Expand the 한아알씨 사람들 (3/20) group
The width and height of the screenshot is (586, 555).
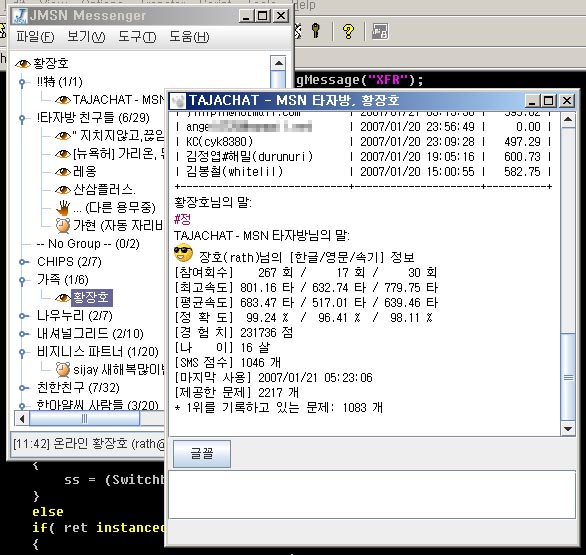[x=23, y=406]
